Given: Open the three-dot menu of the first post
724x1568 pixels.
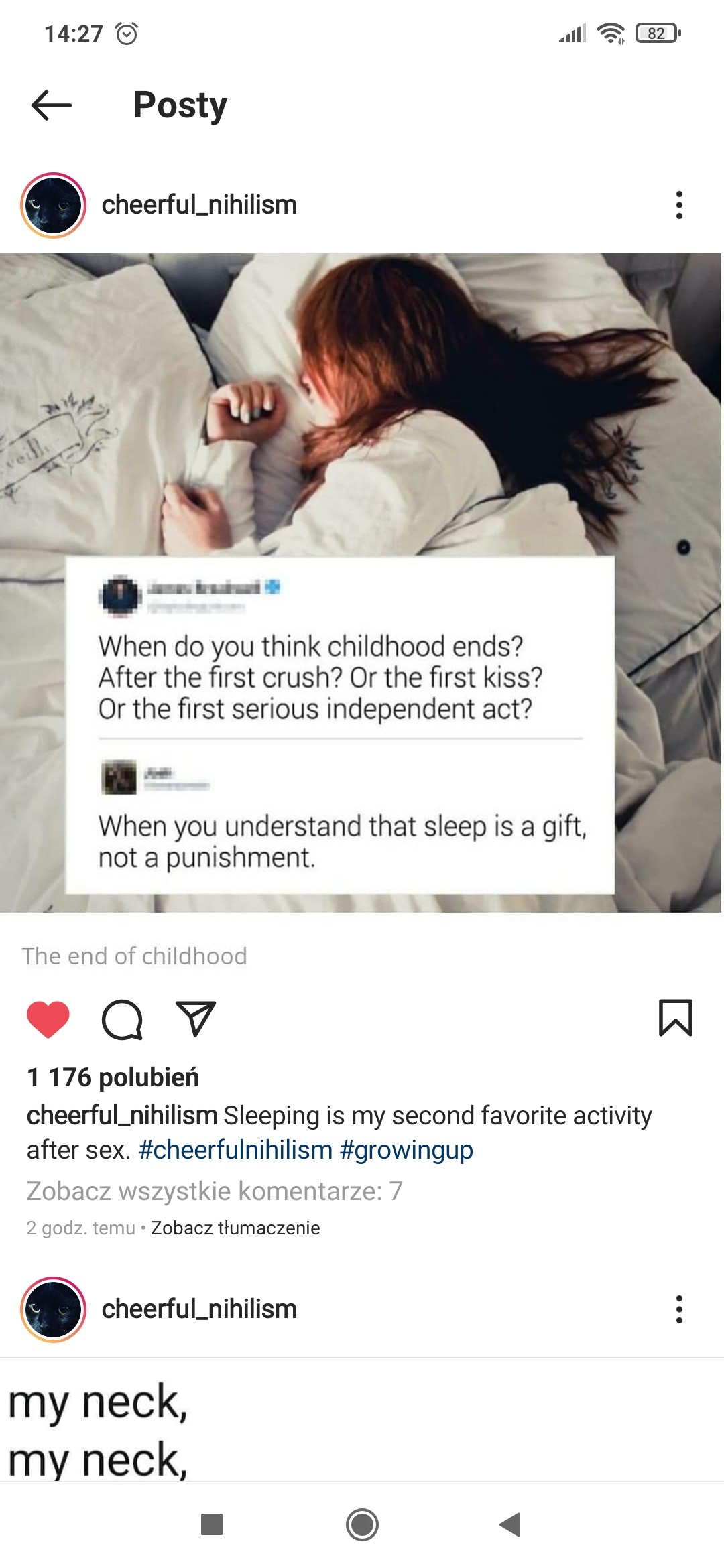Looking at the screenshot, I should click(679, 205).
